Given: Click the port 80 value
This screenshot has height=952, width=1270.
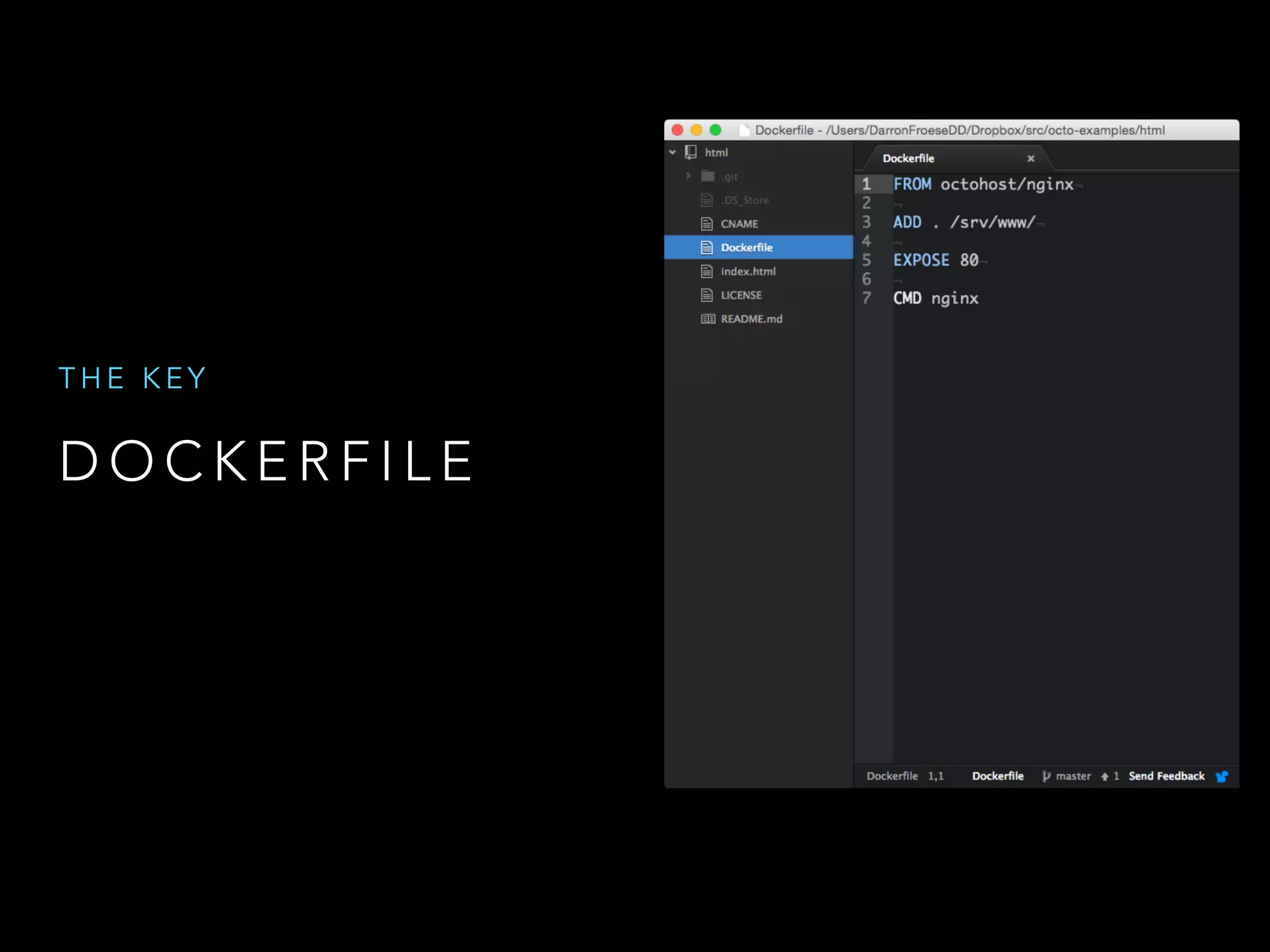Looking at the screenshot, I should click(x=969, y=260).
